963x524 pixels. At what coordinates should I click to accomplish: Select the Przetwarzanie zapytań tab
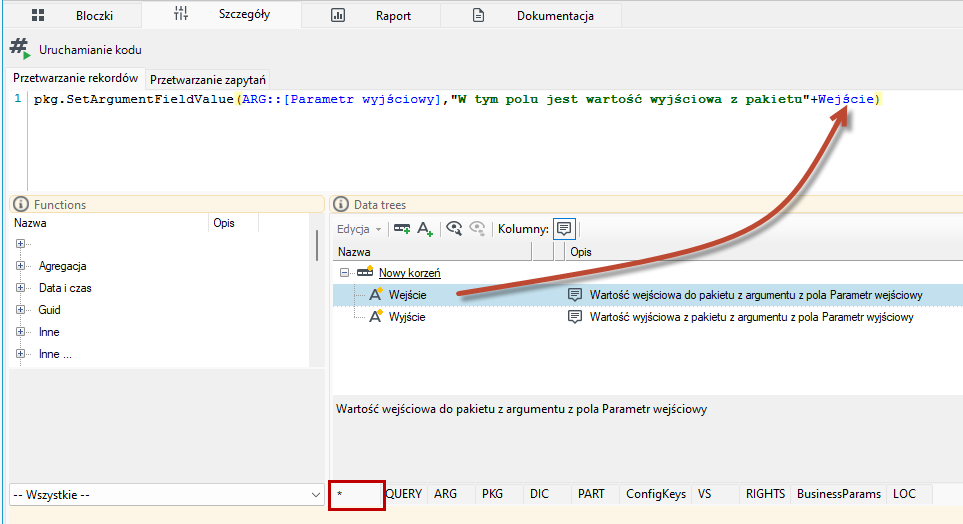click(208, 80)
